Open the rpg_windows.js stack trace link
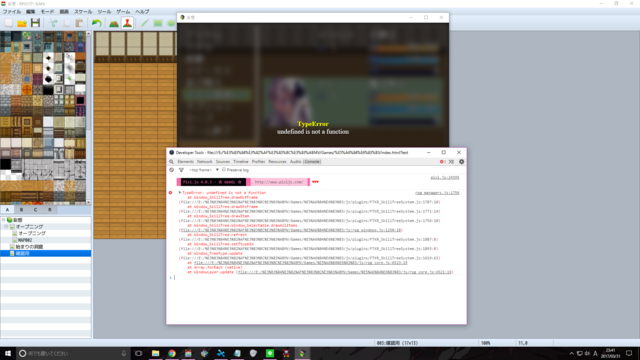The width and height of the screenshot is (640, 360). [291, 230]
